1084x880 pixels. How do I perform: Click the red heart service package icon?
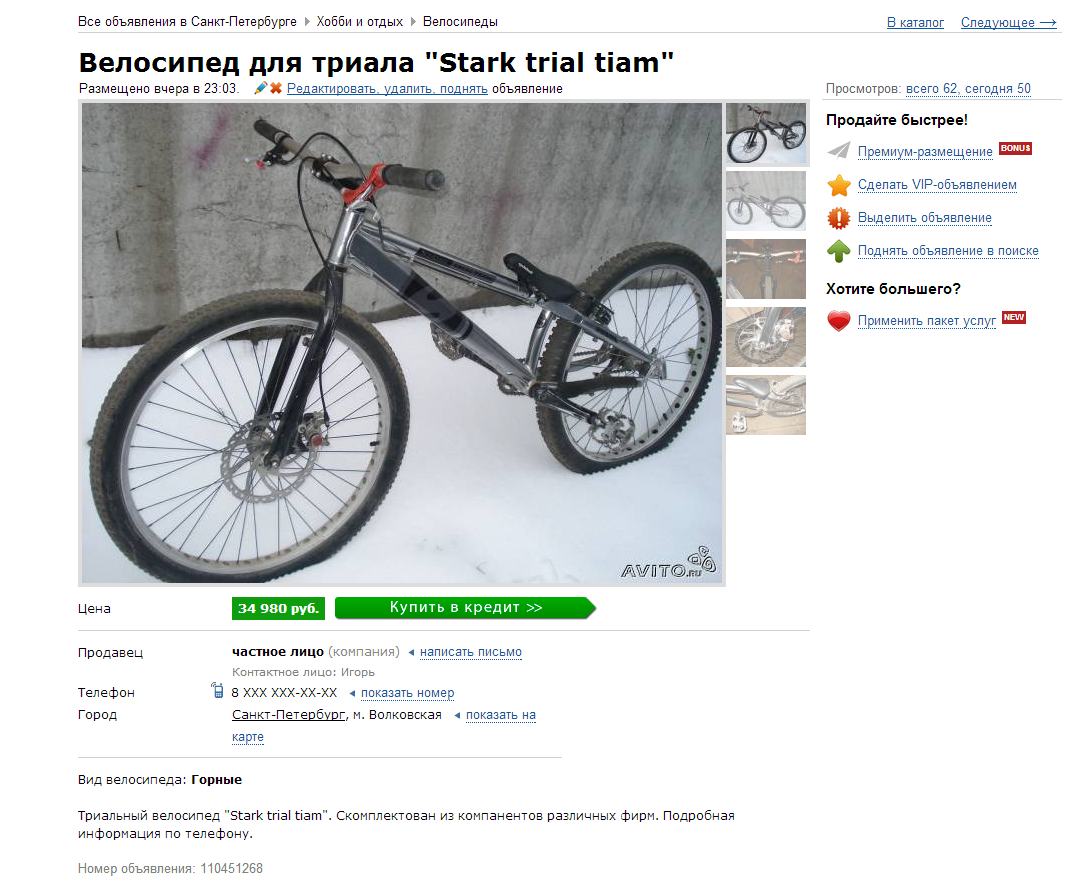click(x=839, y=321)
